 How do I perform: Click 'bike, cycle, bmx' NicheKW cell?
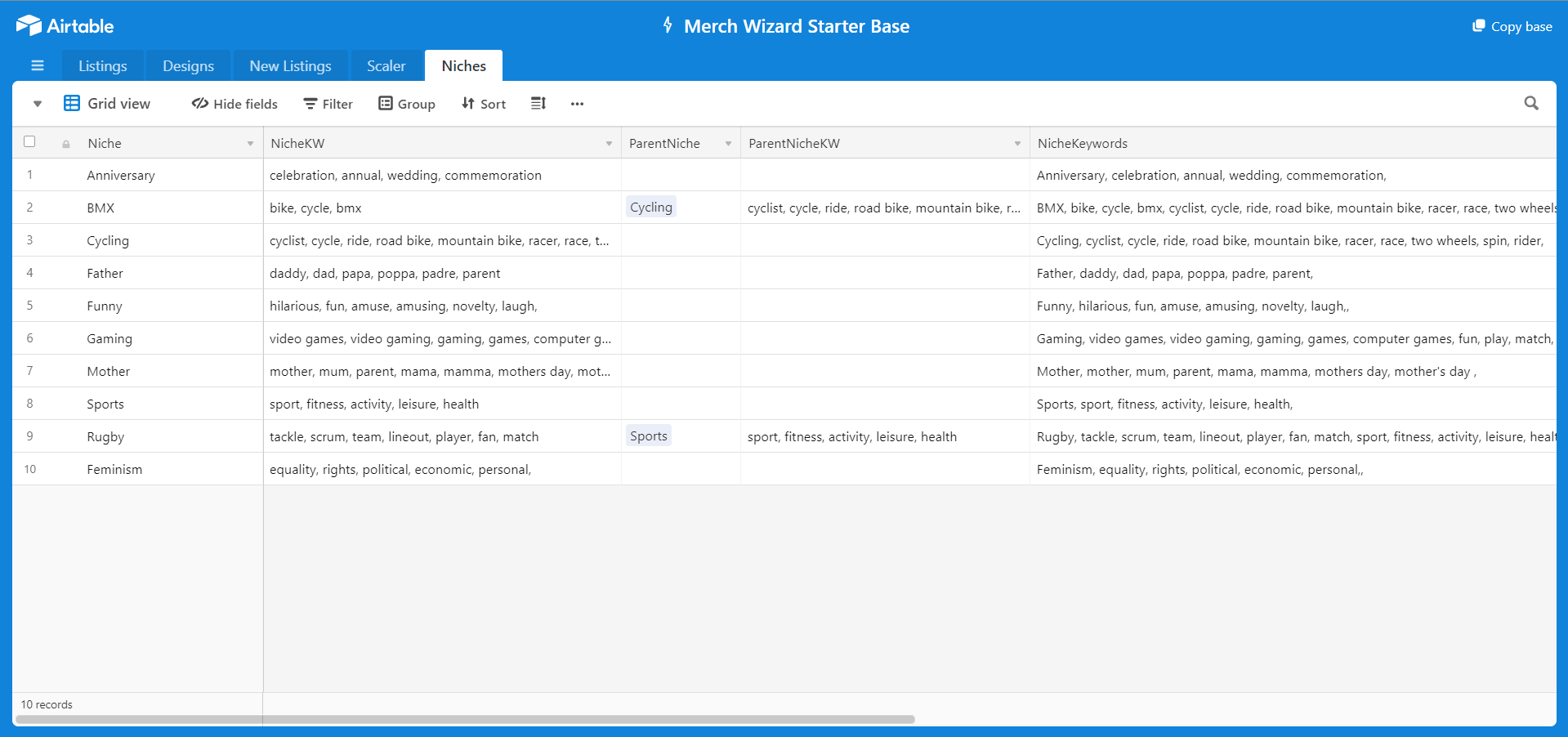tap(442, 208)
